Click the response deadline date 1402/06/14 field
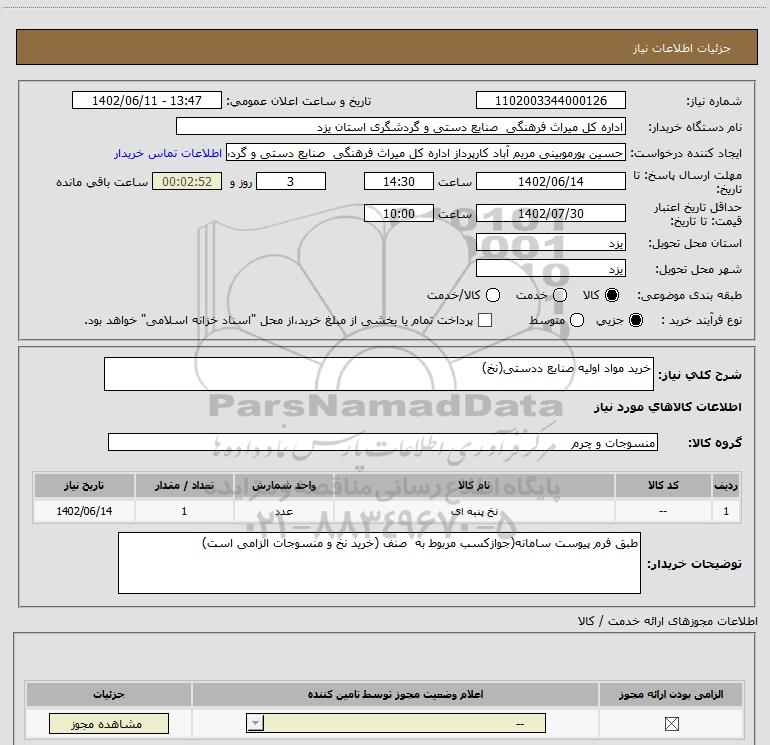The image size is (770, 745). (550, 181)
